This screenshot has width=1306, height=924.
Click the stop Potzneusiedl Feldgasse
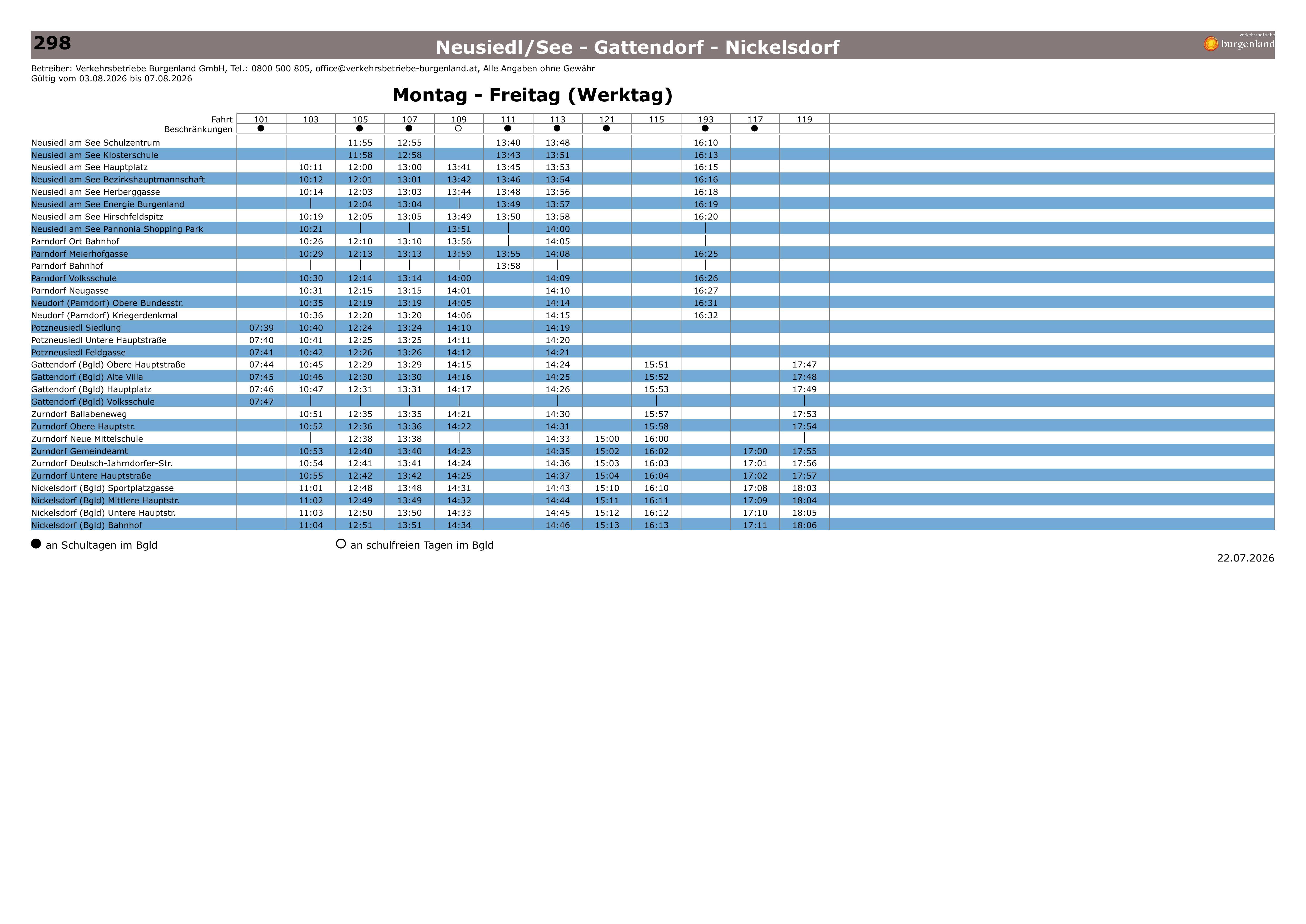pyautogui.click(x=78, y=353)
